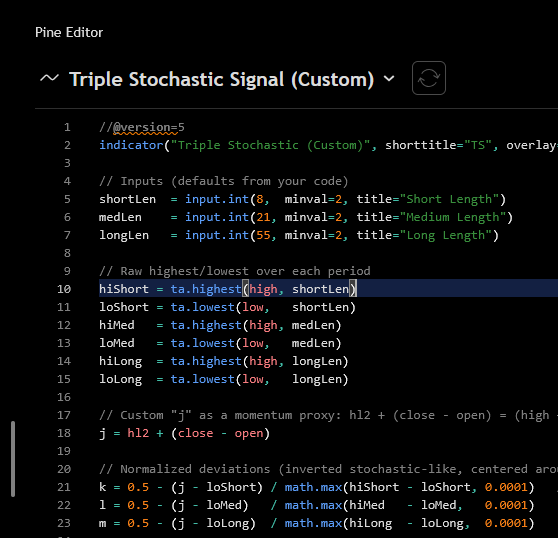
Task: Click line number 18 in the gutter
Action: [x=64, y=433]
